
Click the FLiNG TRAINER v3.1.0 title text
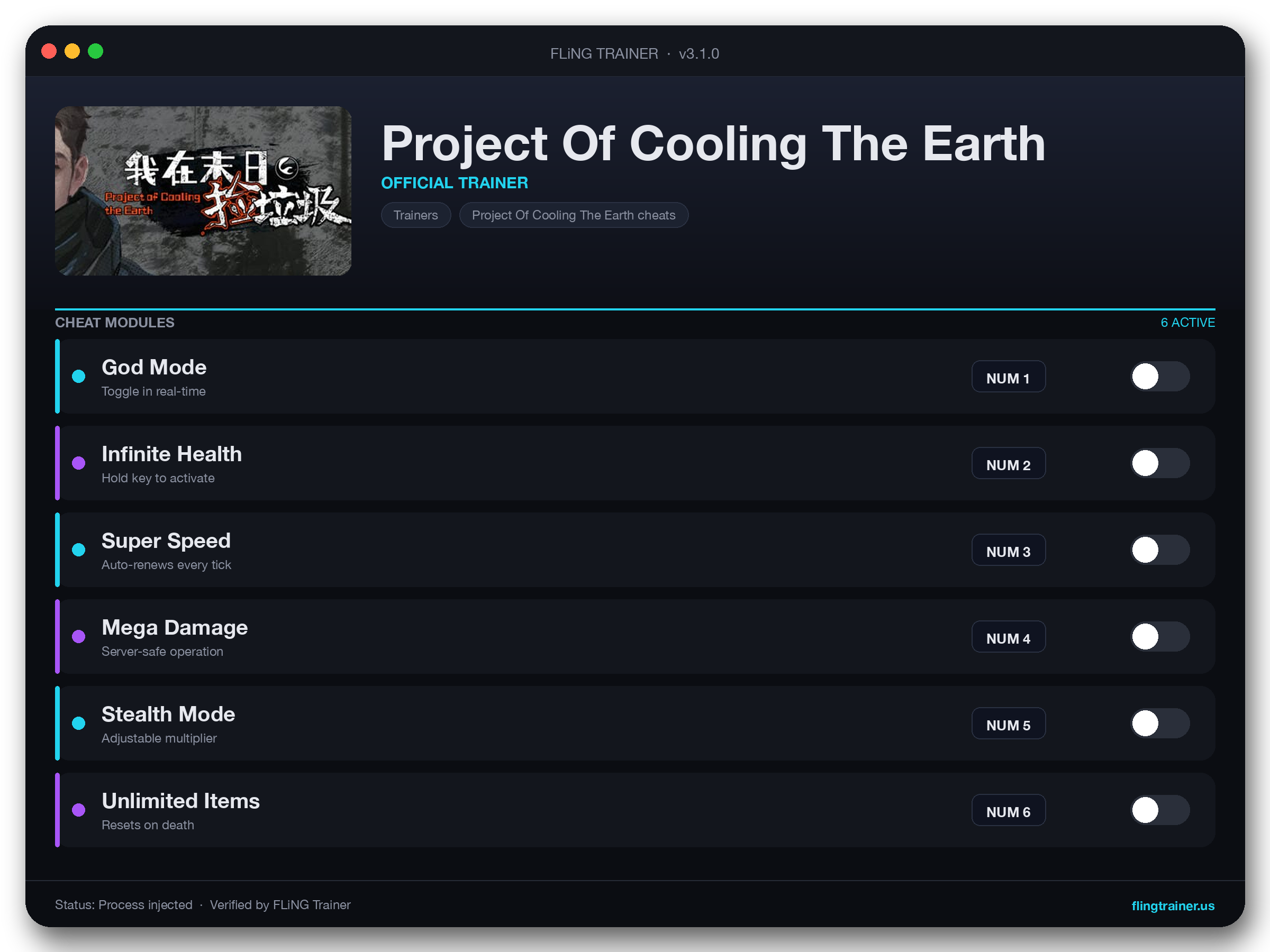634,53
